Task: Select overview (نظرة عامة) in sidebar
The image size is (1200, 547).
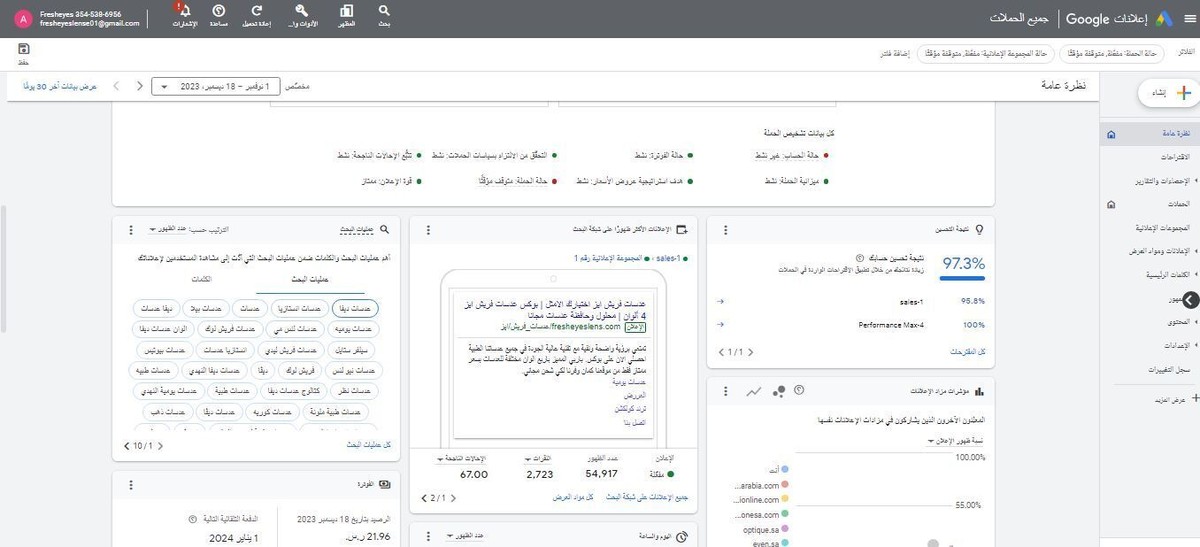Action: [1150, 134]
